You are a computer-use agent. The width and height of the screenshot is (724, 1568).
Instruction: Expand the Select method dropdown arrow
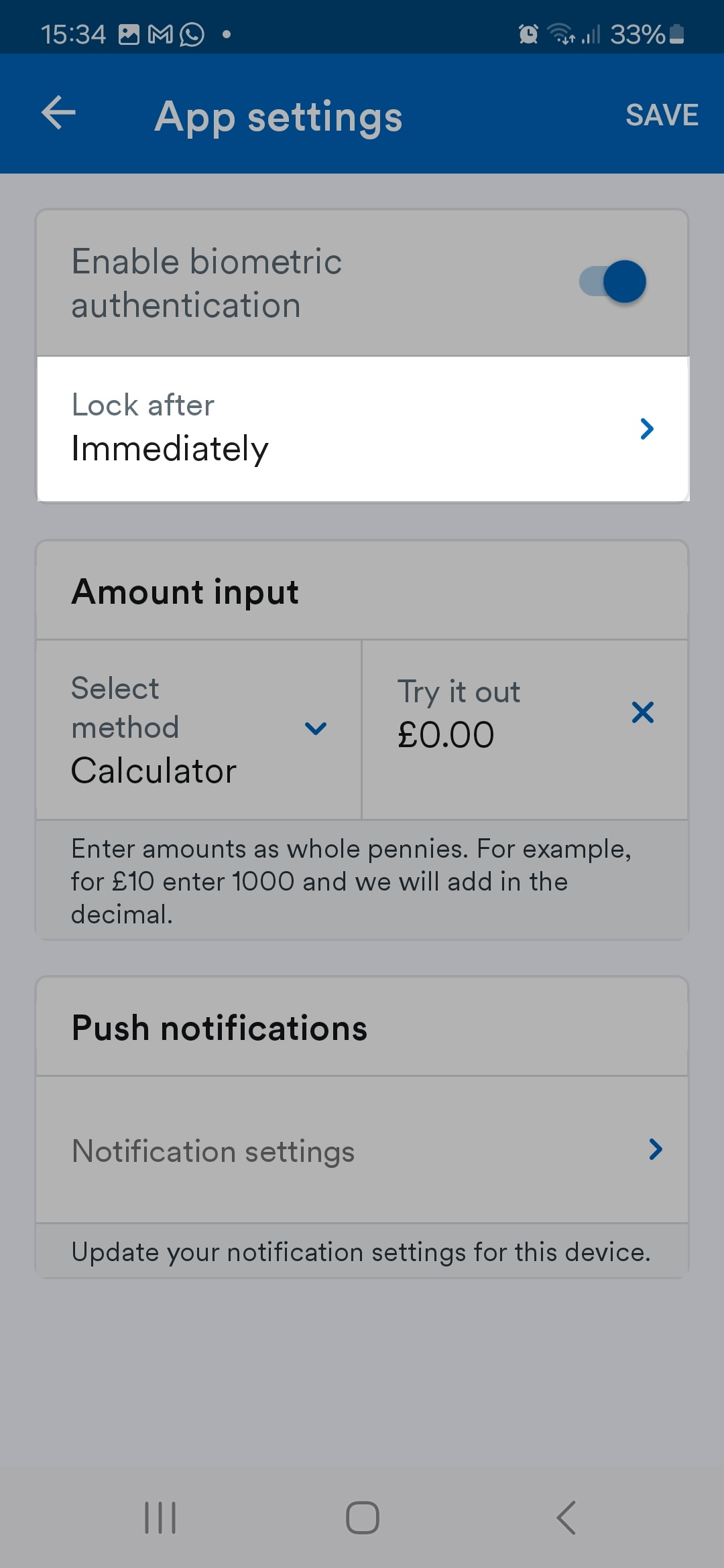316,728
